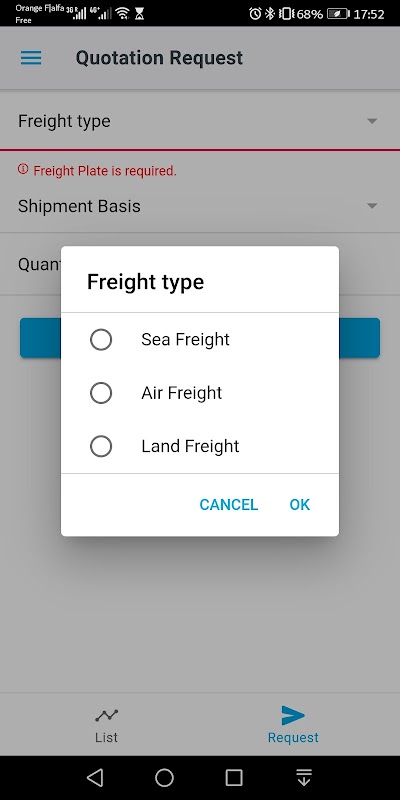The width and height of the screenshot is (400, 800).
Task: Select the Air Freight radio button
Action: pyautogui.click(x=101, y=393)
